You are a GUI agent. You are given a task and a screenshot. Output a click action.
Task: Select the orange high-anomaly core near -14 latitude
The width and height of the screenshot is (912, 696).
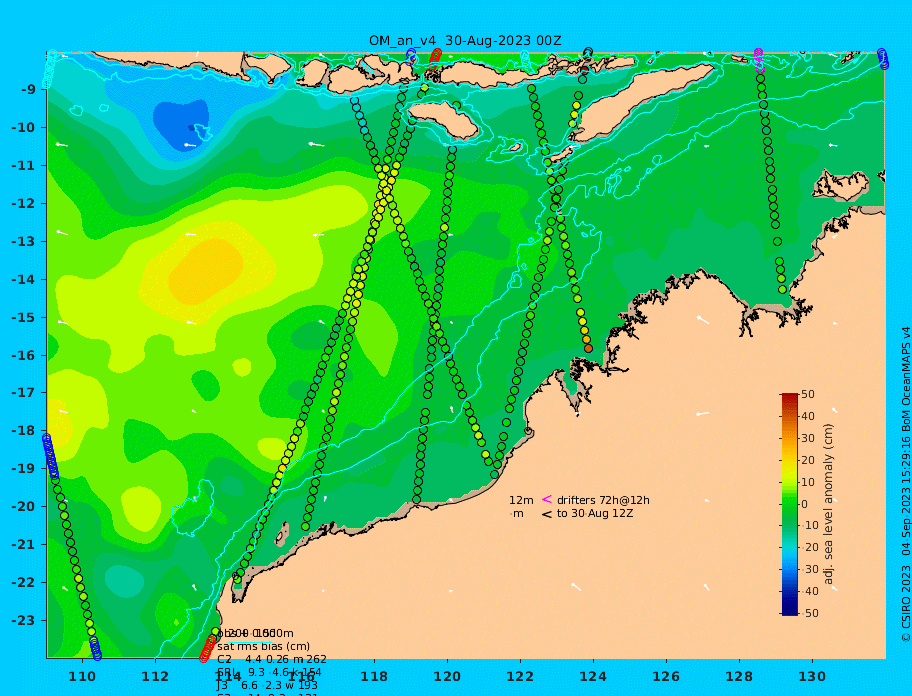tap(205, 272)
